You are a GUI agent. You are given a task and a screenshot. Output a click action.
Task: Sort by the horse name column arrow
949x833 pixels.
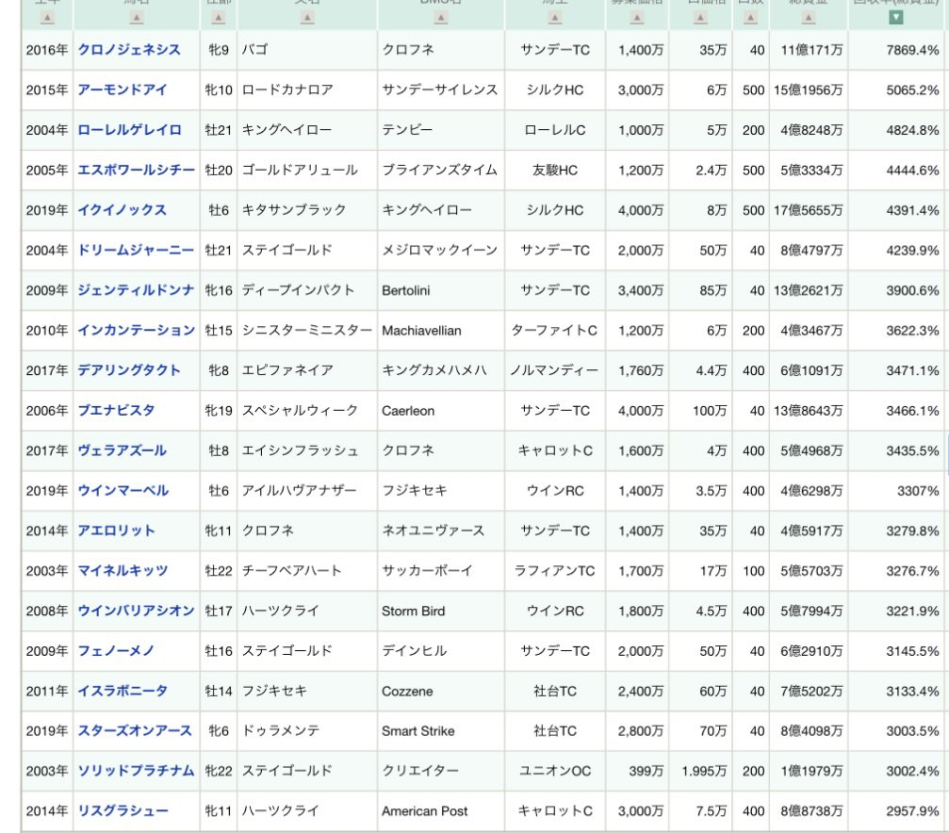(137, 18)
